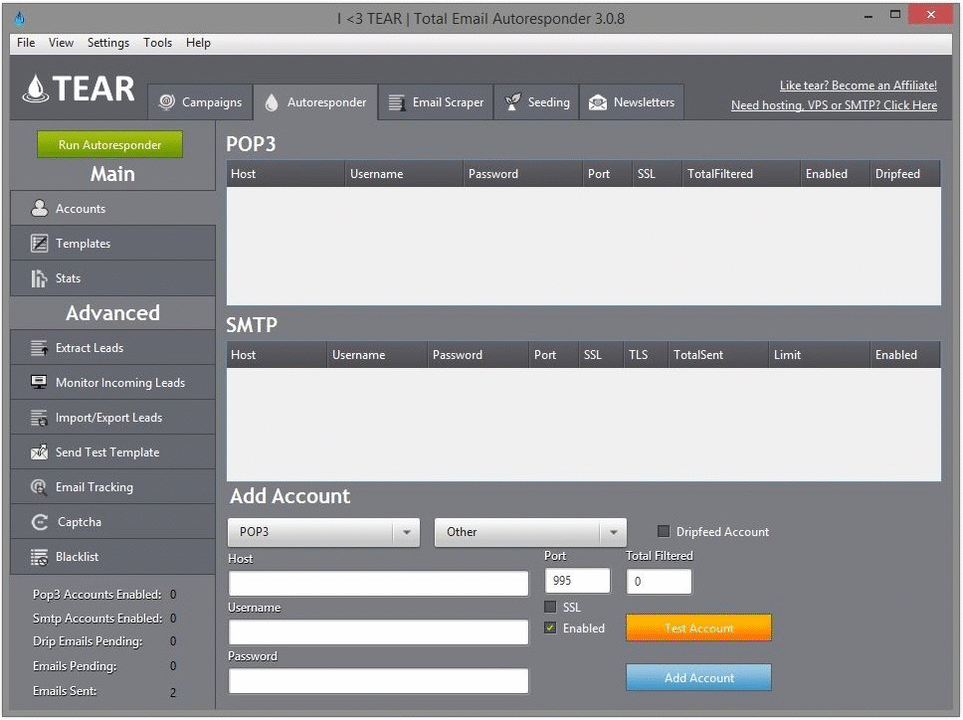Switch to the Email Scraper tab
This screenshot has width=963, height=720.
[436, 103]
